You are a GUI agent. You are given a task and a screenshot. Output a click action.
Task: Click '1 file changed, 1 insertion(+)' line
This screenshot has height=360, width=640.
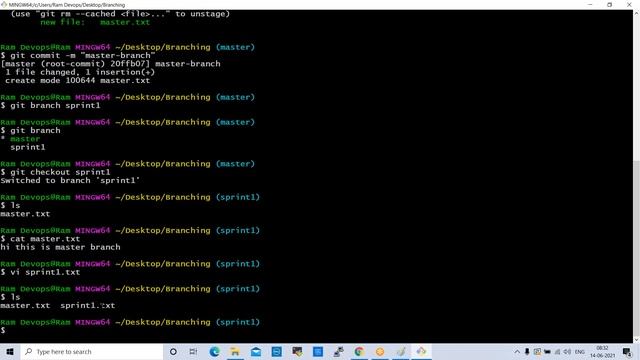(80, 72)
